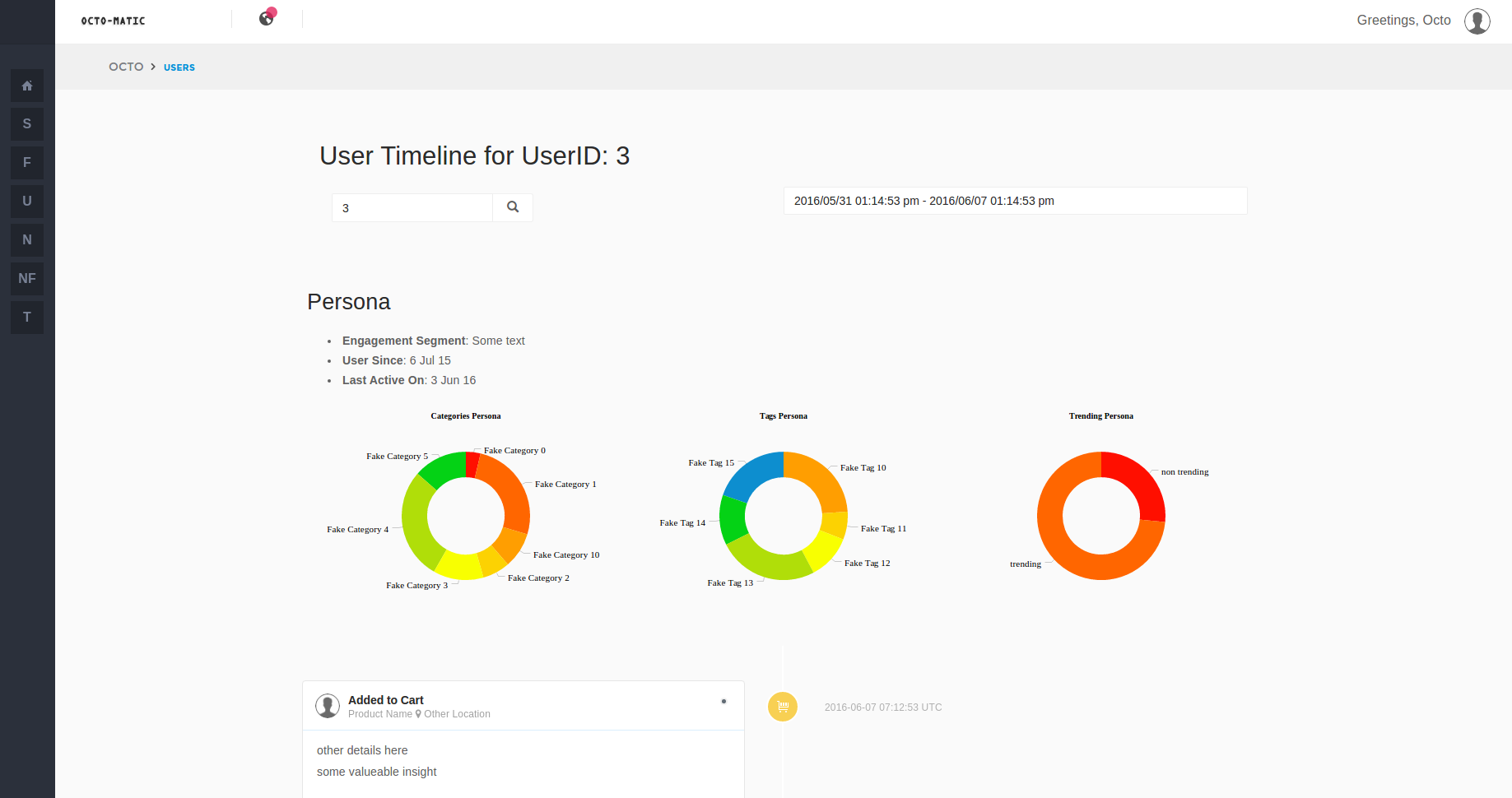Select the Fake Category 3 yellow slice
The image size is (1512, 798).
458,566
